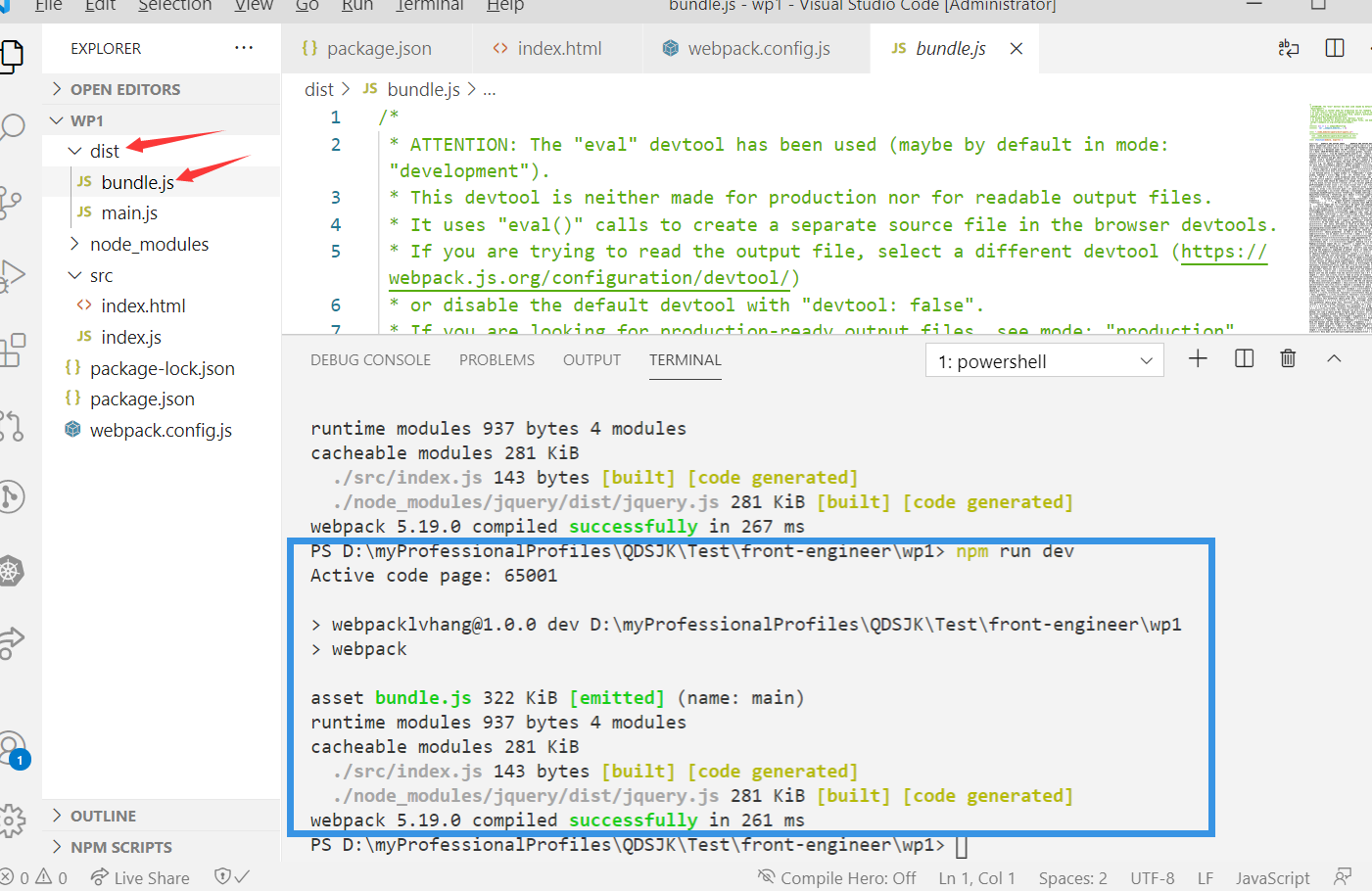Click the open changes compare icon
This screenshot has width=1372, height=891.
[x=1289, y=48]
